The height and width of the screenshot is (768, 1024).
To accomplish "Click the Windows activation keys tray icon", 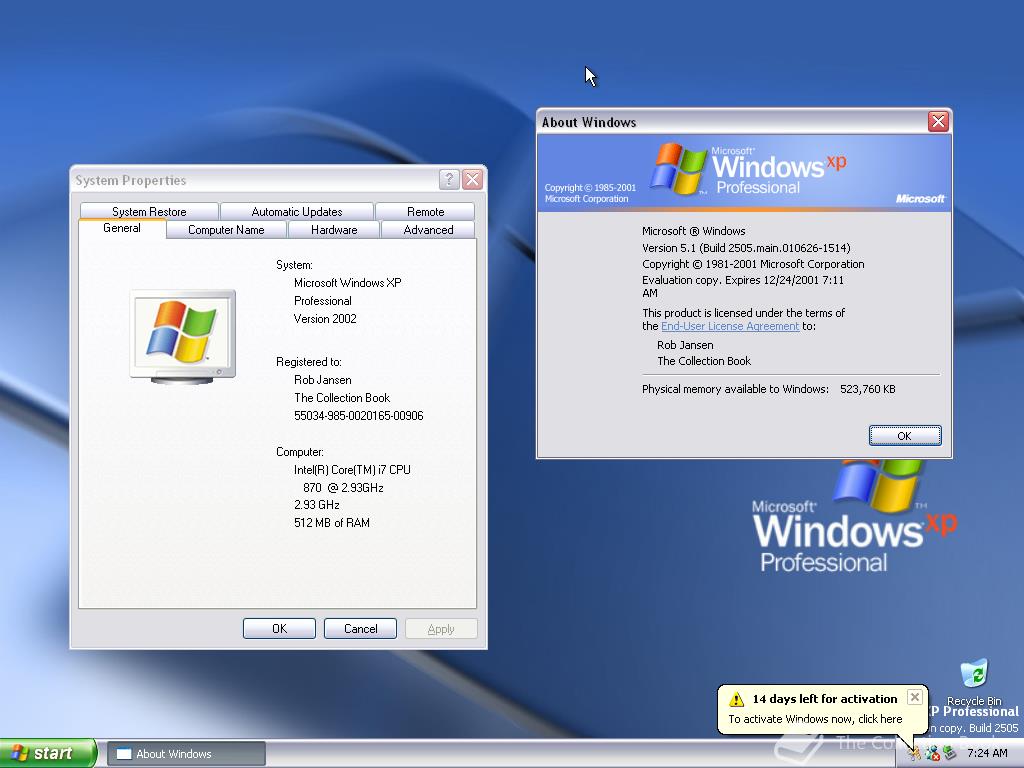I will click(x=914, y=753).
